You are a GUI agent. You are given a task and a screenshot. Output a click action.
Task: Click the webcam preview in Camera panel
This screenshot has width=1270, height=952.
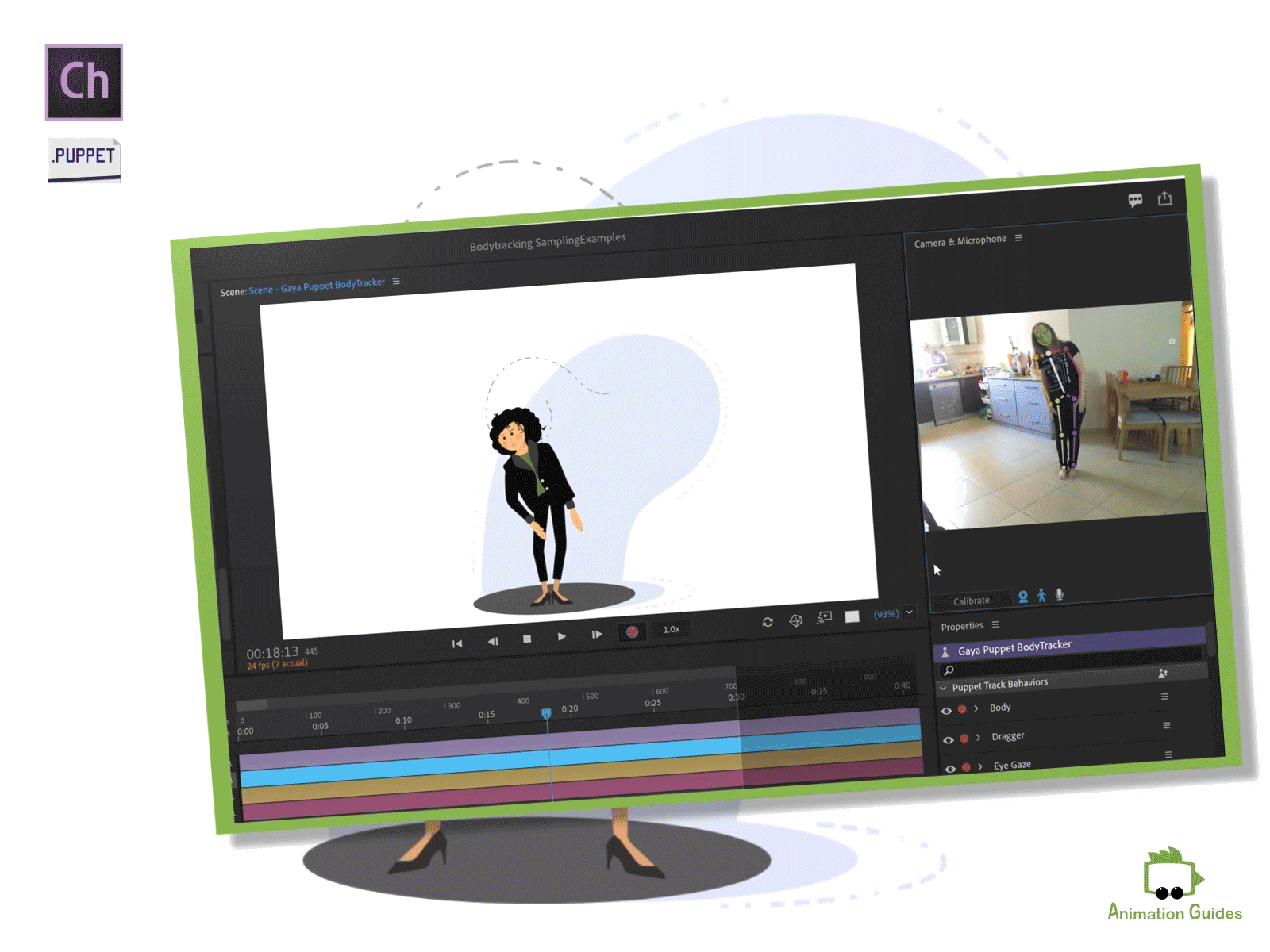pyautogui.click(x=1060, y=414)
